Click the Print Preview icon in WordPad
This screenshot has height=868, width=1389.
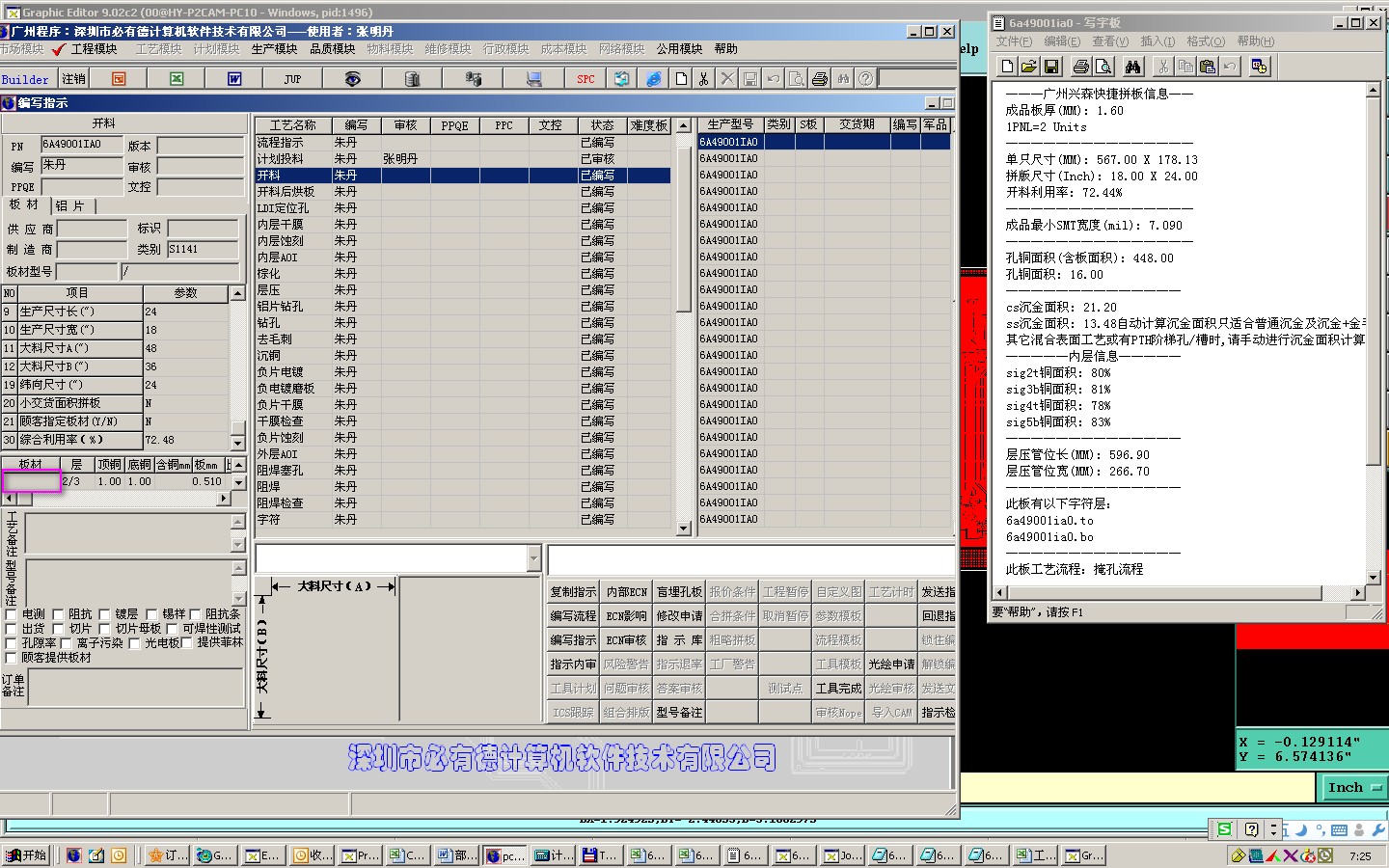pos(1103,67)
